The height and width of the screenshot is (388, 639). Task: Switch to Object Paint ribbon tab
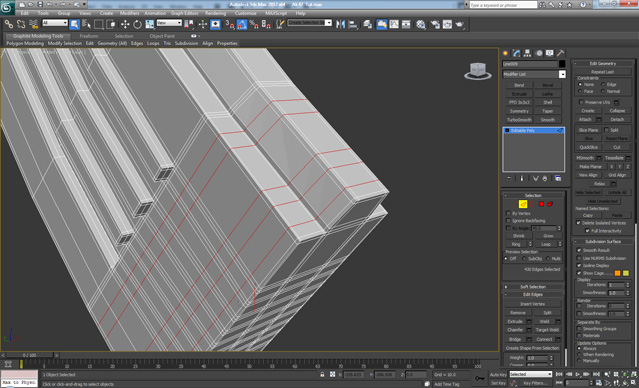(x=162, y=36)
